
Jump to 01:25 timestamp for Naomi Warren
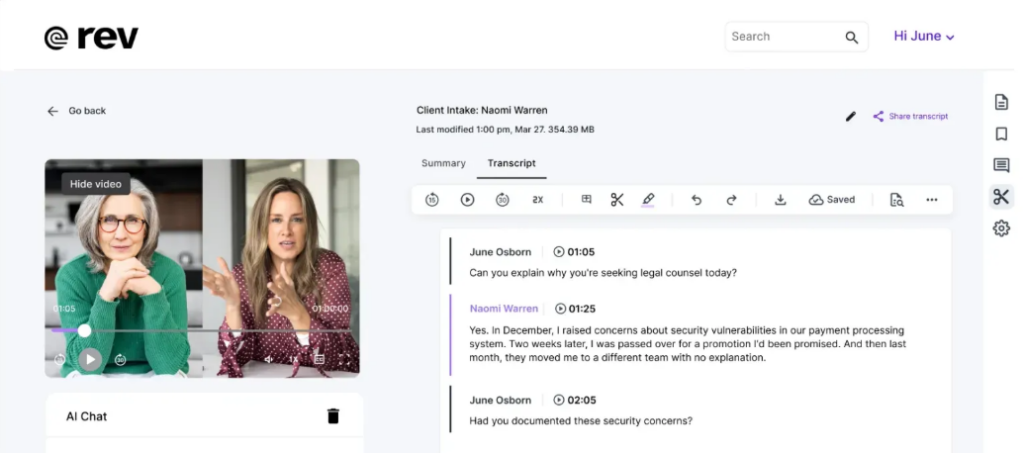coord(575,308)
